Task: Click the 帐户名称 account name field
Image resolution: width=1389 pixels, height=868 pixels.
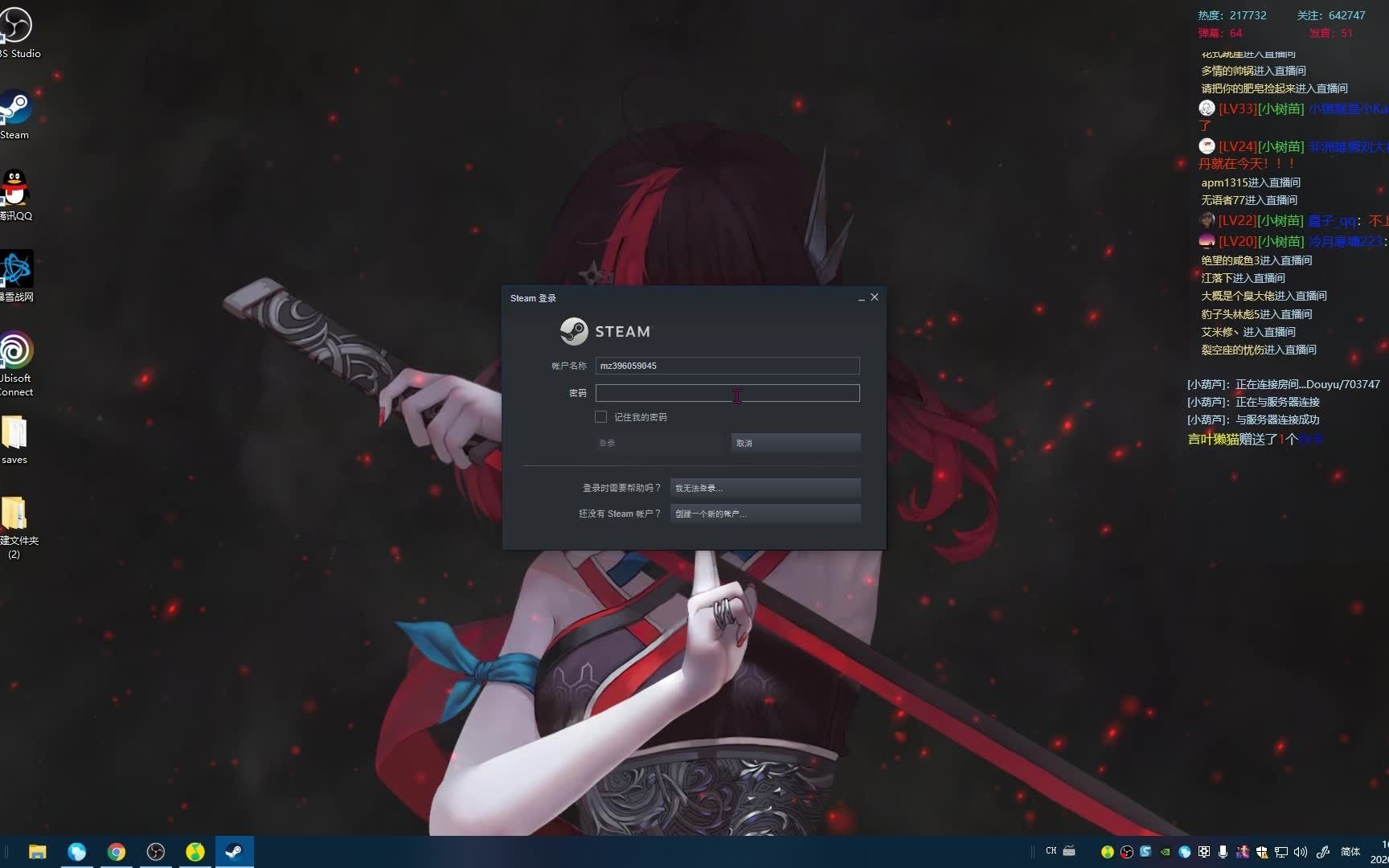Action: coord(727,366)
